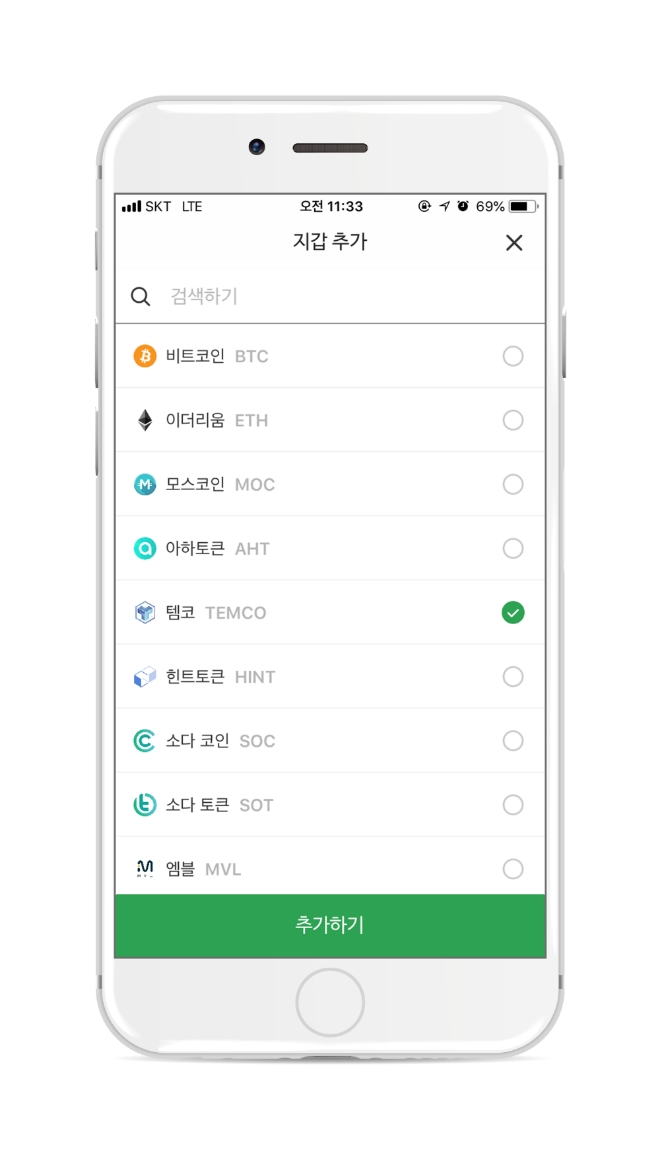Screen dimensions: 660x1157
Task: Select the HINT token radio button
Action: [513, 676]
